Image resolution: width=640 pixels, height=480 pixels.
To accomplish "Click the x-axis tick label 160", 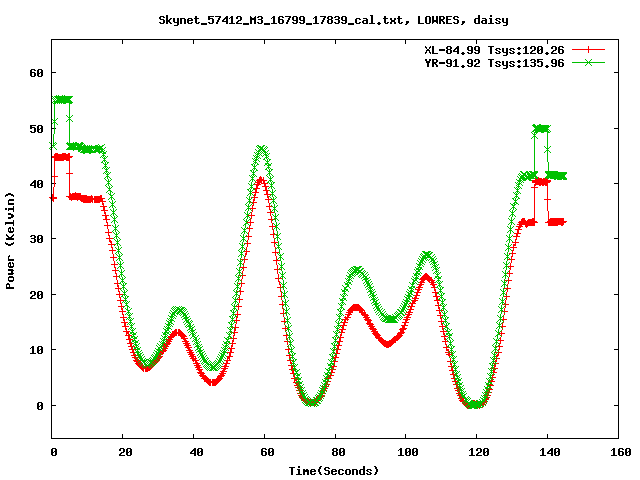I will coord(621,452).
